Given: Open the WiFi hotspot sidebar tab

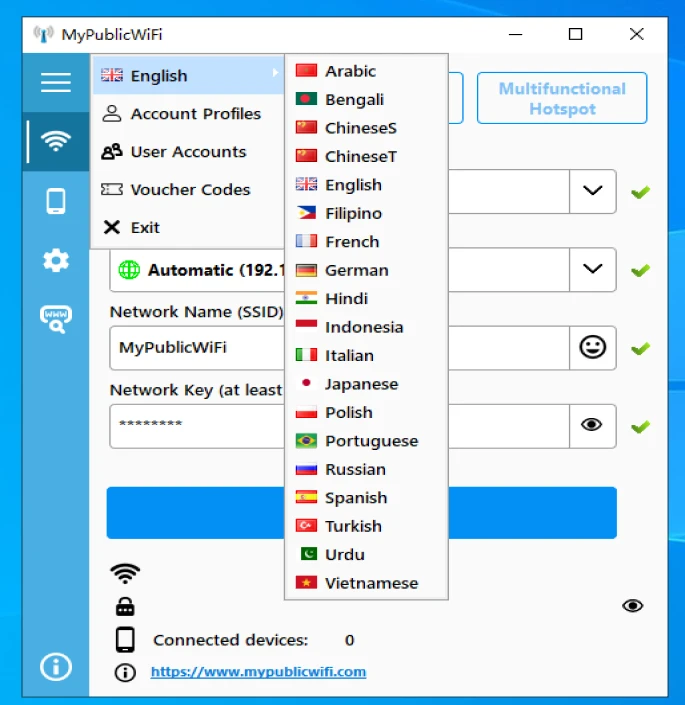Looking at the screenshot, I should point(56,142).
